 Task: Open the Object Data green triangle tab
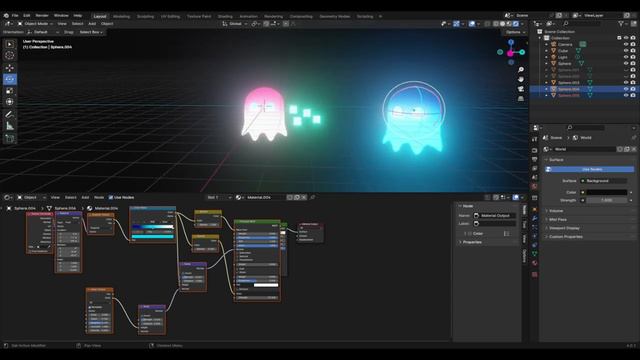click(535, 254)
